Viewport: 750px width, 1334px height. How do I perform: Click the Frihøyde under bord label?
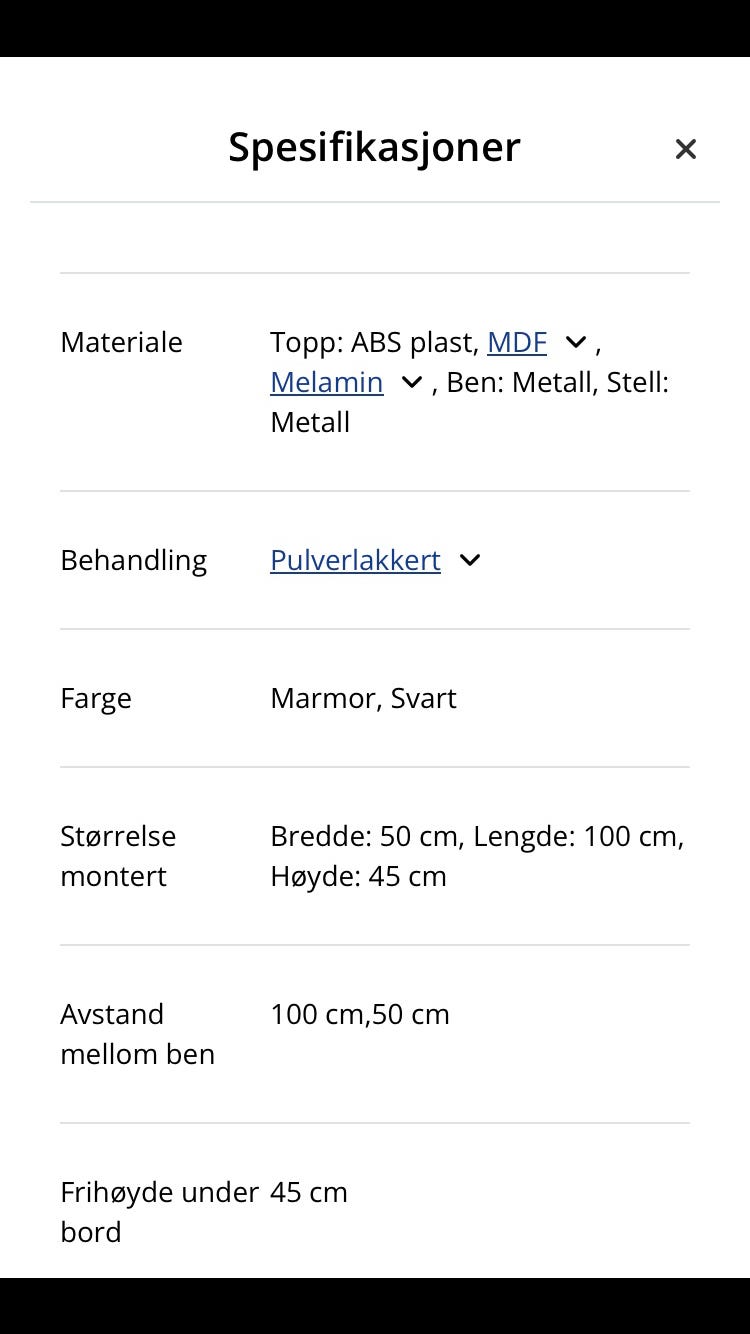point(159,1212)
